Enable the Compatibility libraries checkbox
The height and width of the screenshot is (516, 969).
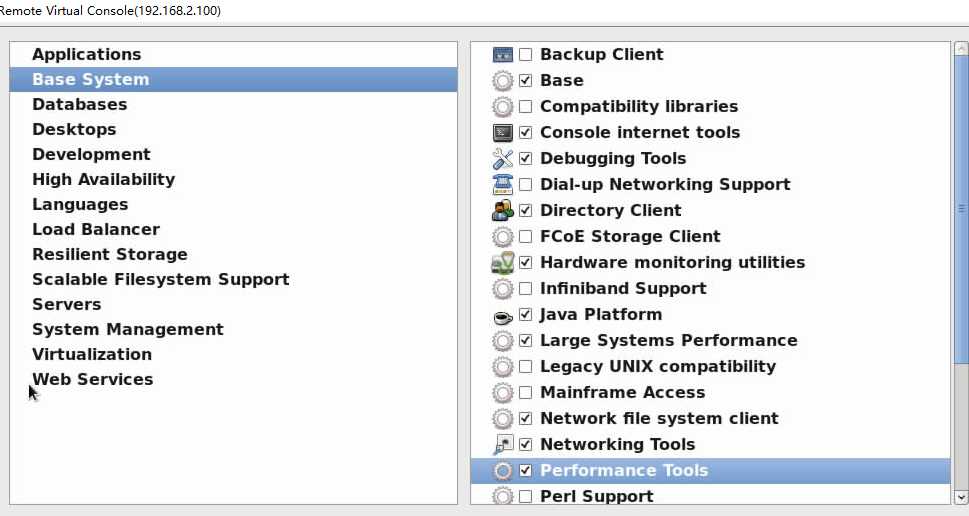pyautogui.click(x=526, y=107)
